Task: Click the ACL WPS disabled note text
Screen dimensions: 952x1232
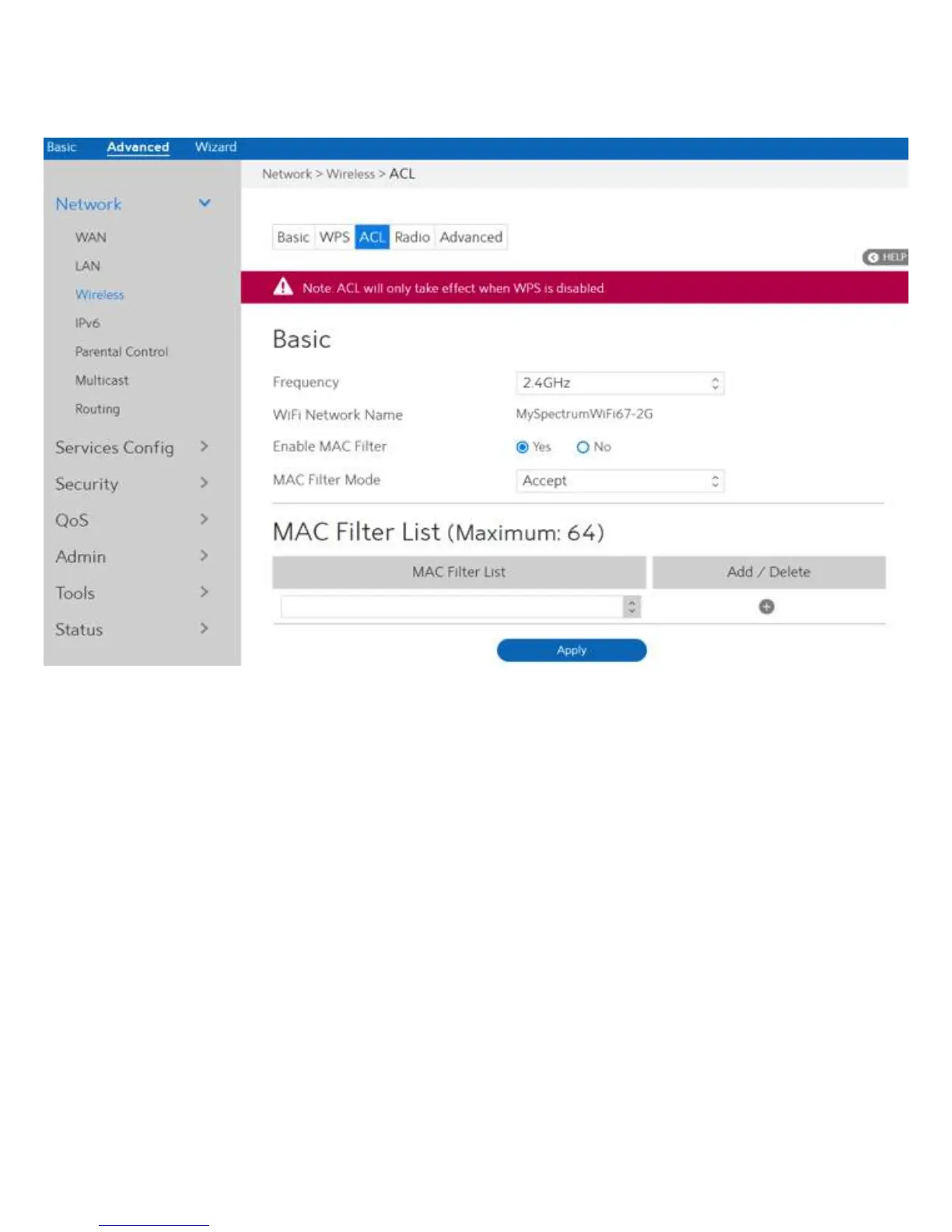Action: pos(453,288)
